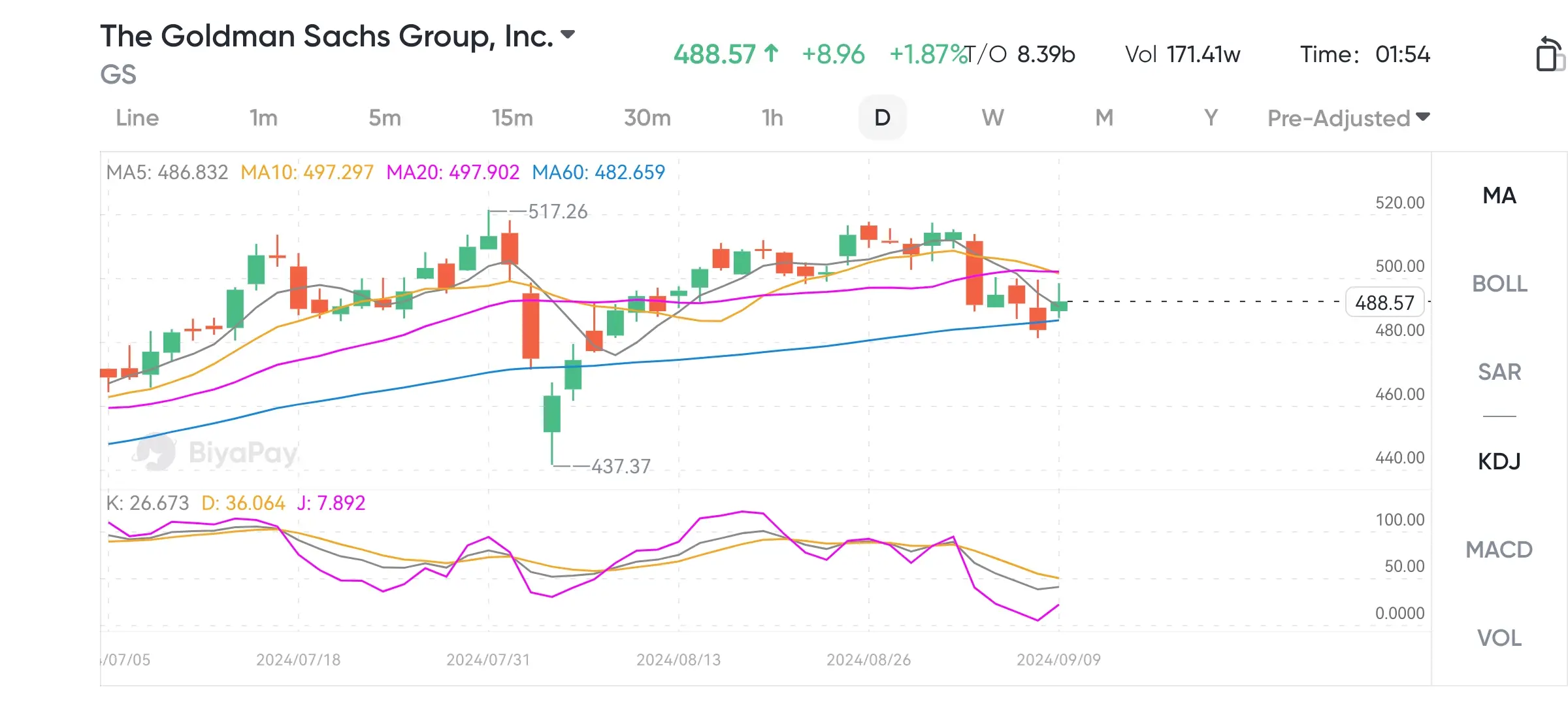1568x706 pixels.
Task: Select the 1h timeframe tab
Action: click(x=772, y=118)
